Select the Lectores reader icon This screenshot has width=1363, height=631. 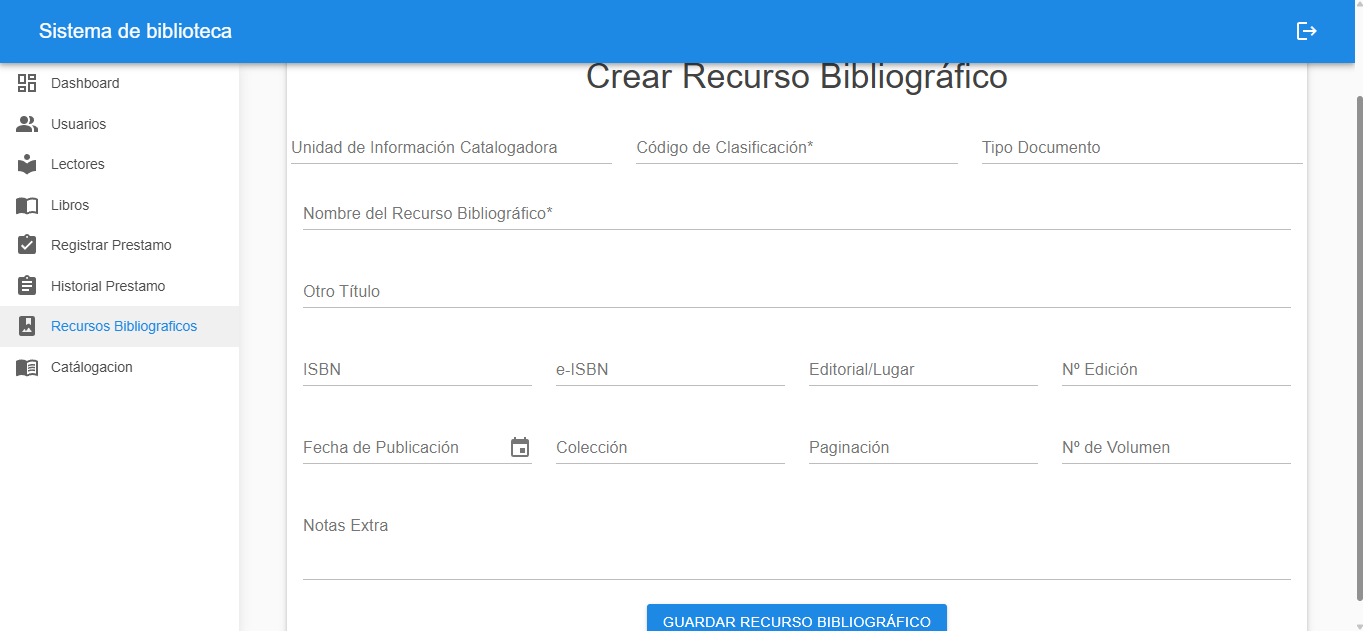tap(27, 163)
